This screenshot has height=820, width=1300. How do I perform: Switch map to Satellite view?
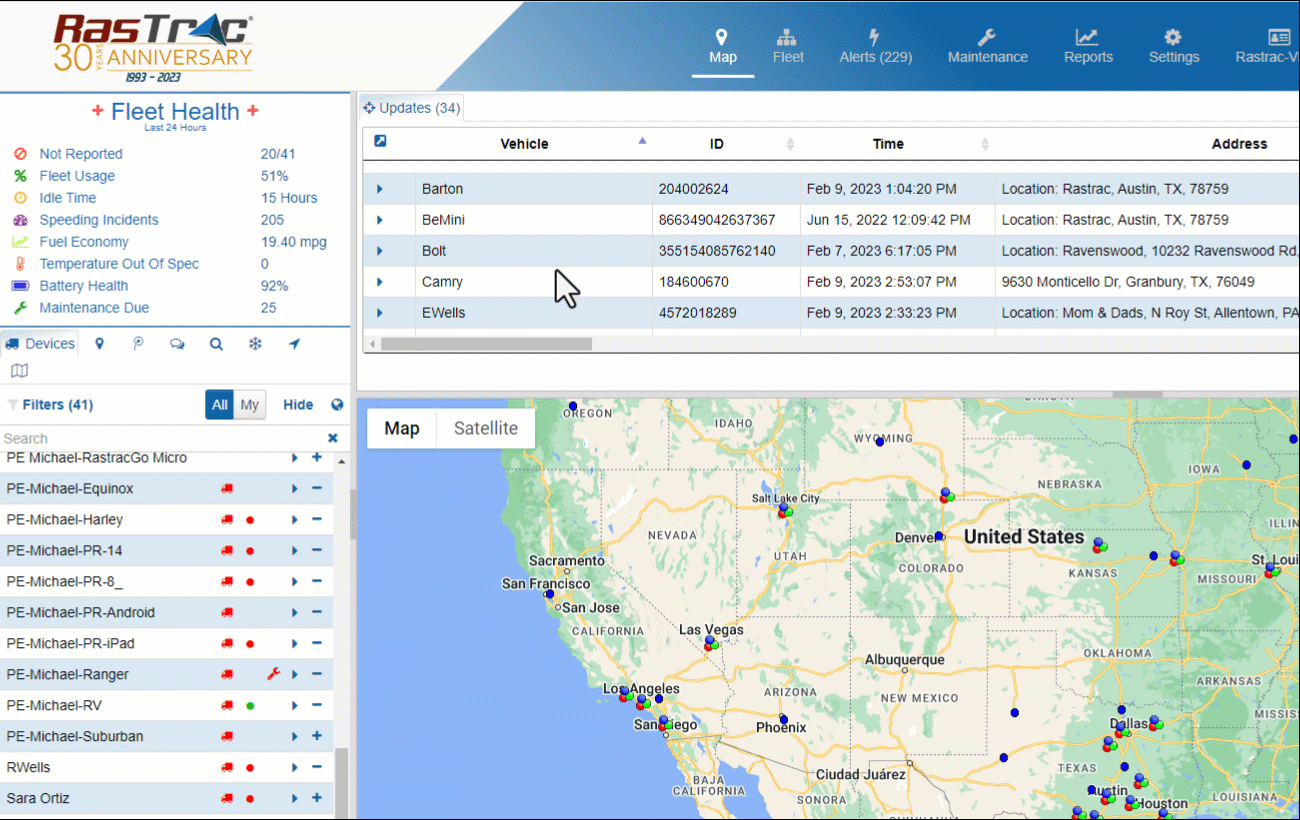pos(486,428)
